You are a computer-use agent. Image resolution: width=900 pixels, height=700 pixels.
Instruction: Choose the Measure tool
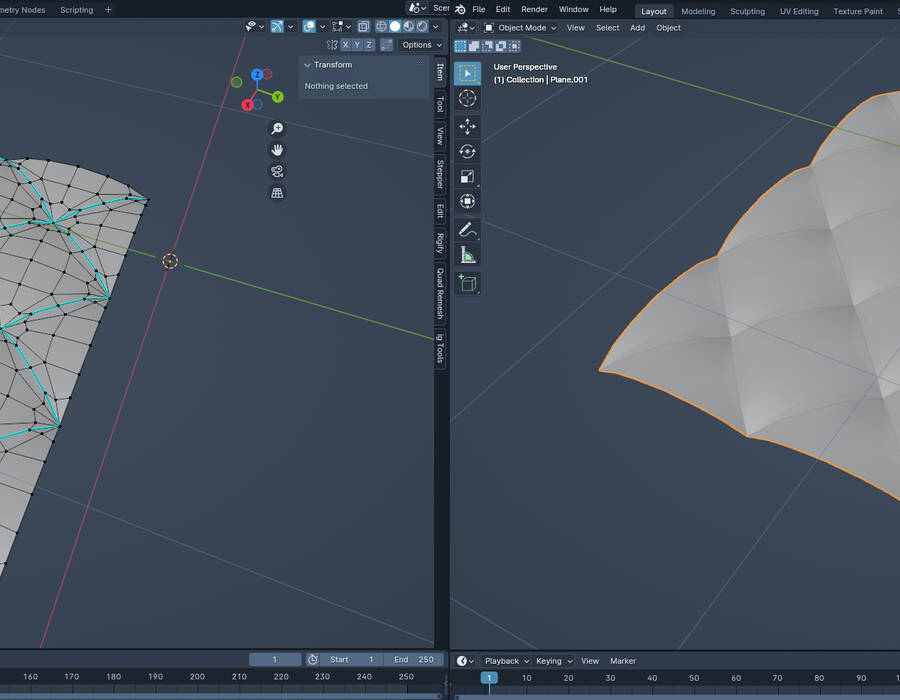[467, 255]
